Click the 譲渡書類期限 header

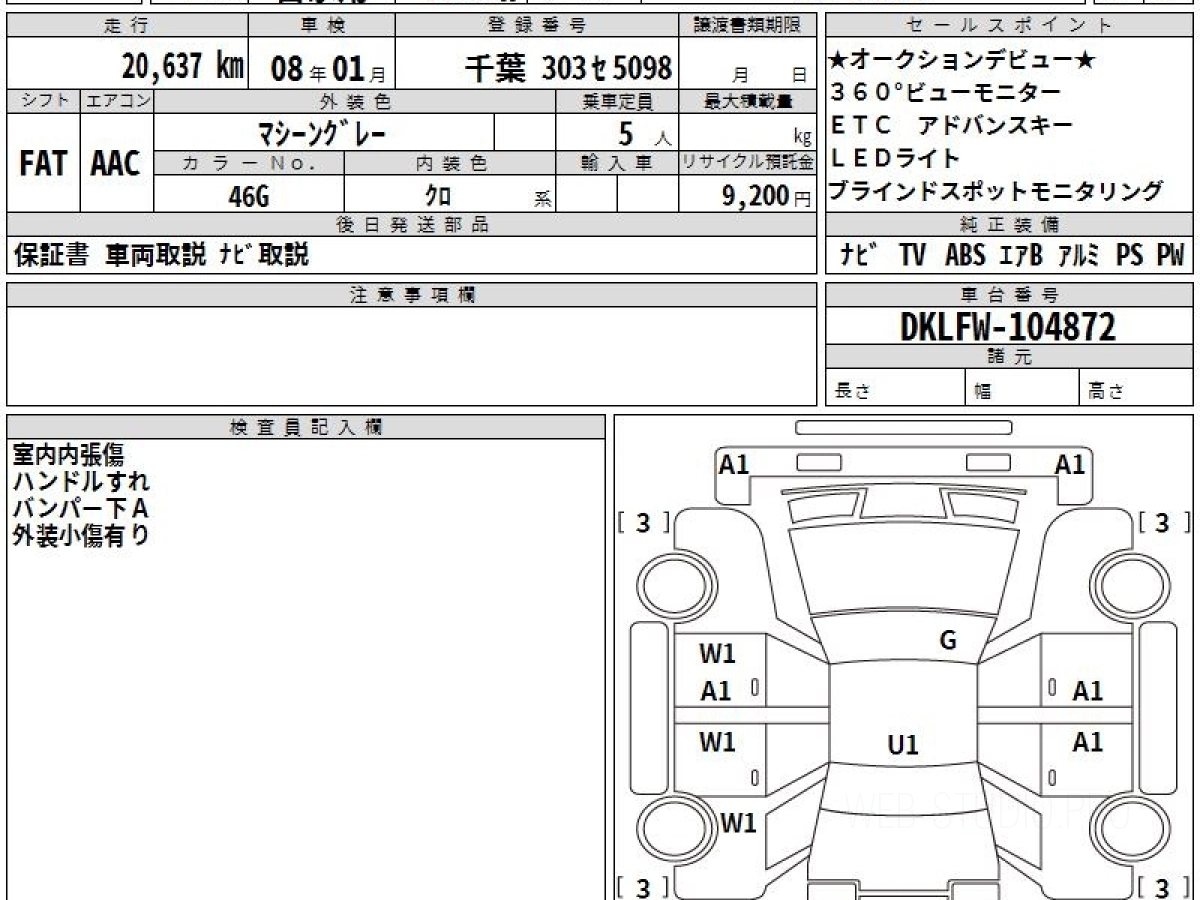pyautogui.click(x=747, y=25)
